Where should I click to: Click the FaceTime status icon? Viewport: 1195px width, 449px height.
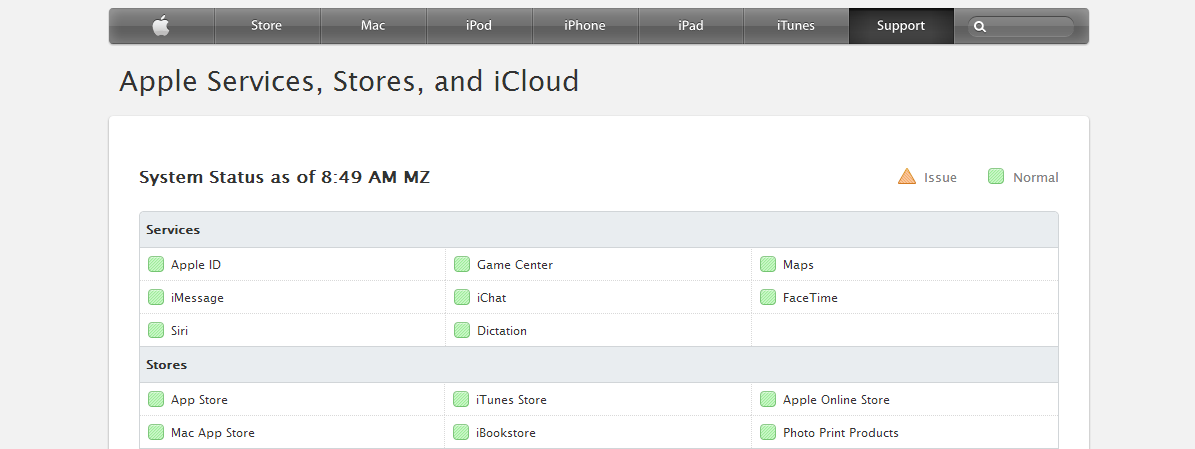(x=768, y=297)
